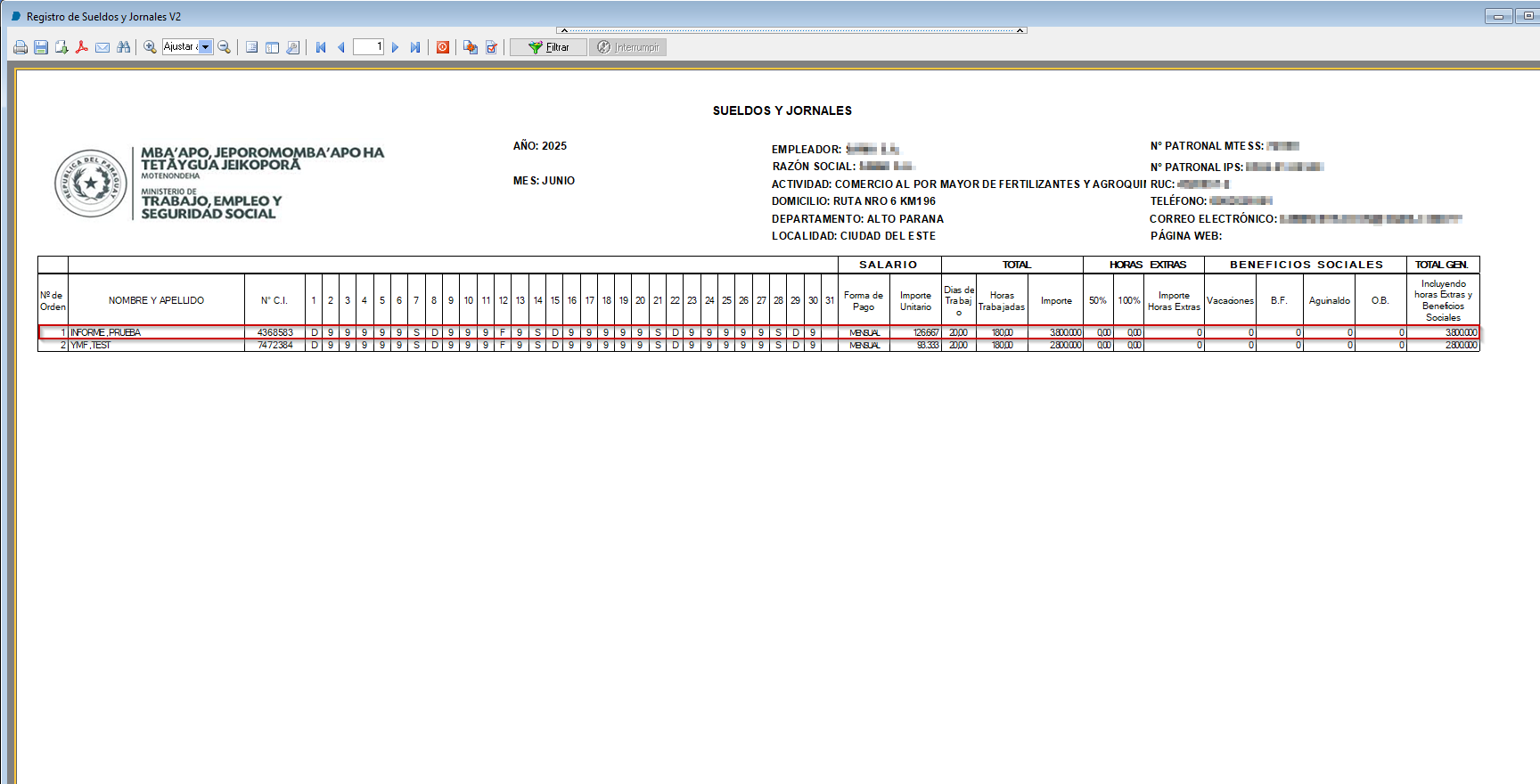Image resolution: width=1540 pixels, height=784 pixels.
Task: Go to first page
Action: pyautogui.click(x=321, y=47)
